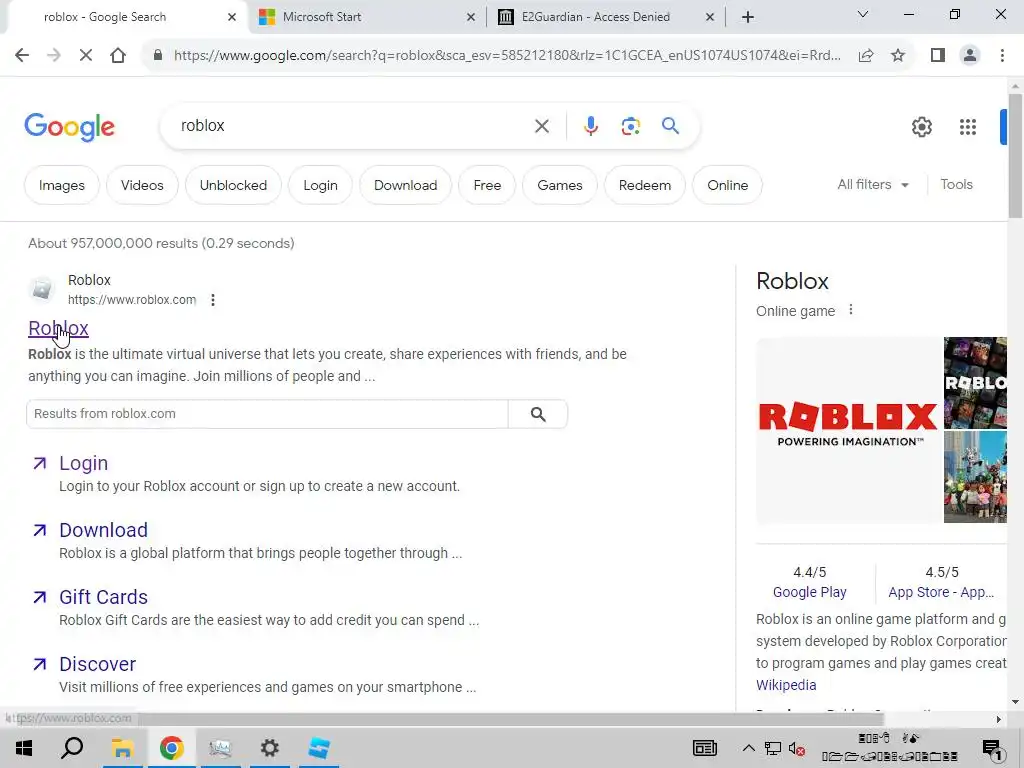Apply the Free search chip
Image resolution: width=1024 pixels, height=768 pixels.
click(487, 185)
